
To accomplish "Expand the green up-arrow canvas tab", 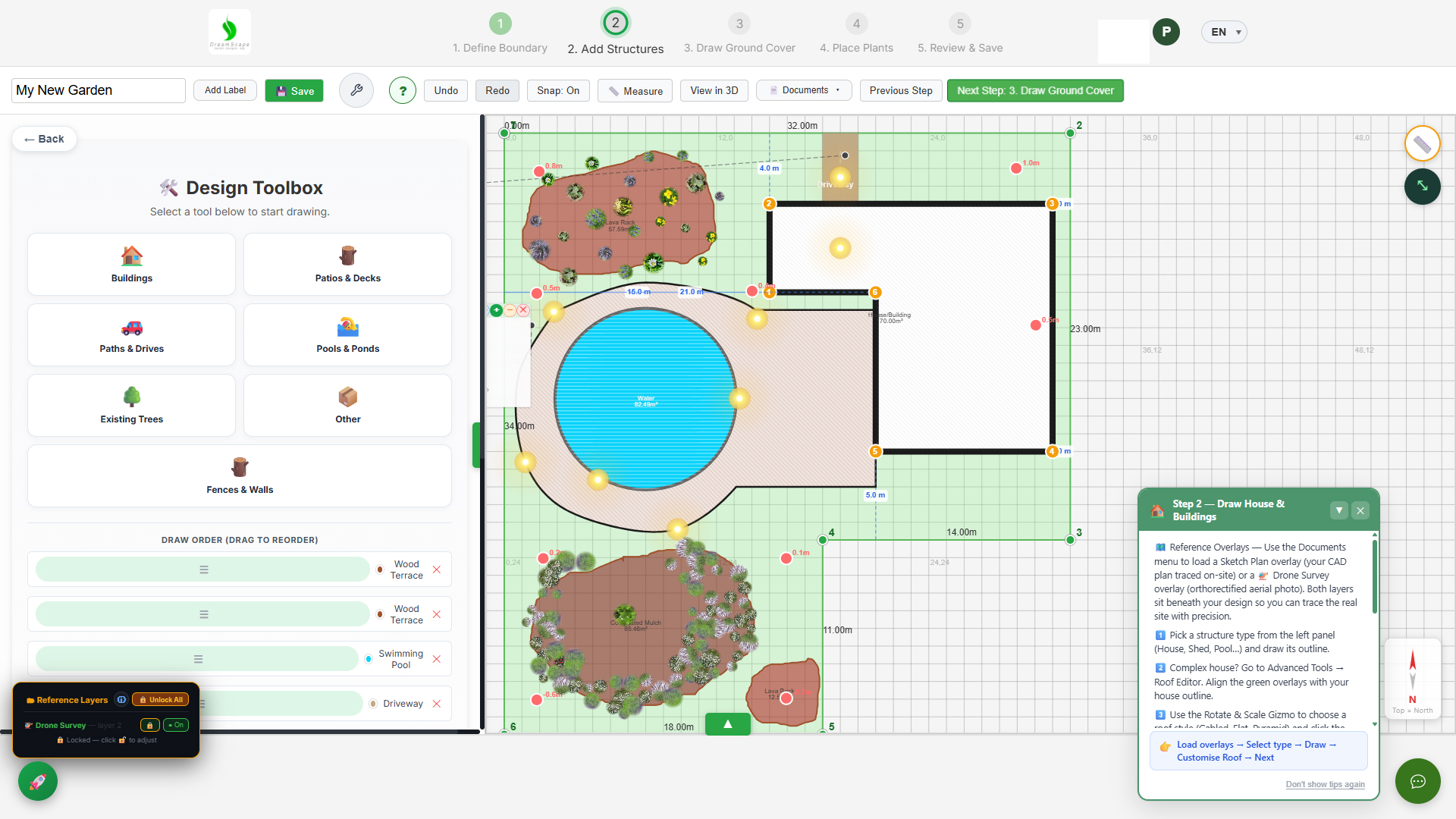I will point(728,724).
